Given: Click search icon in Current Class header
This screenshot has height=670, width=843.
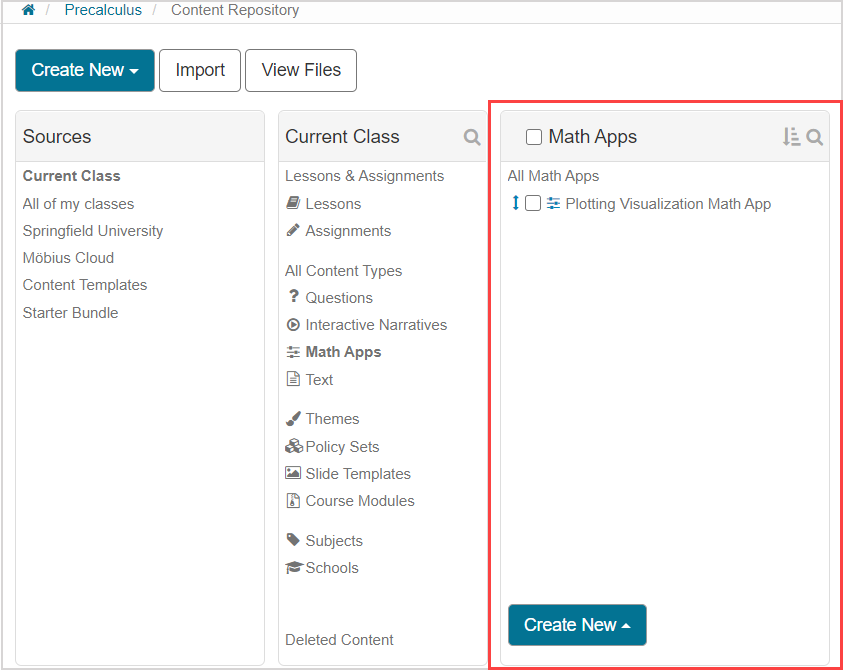Looking at the screenshot, I should 472,137.
